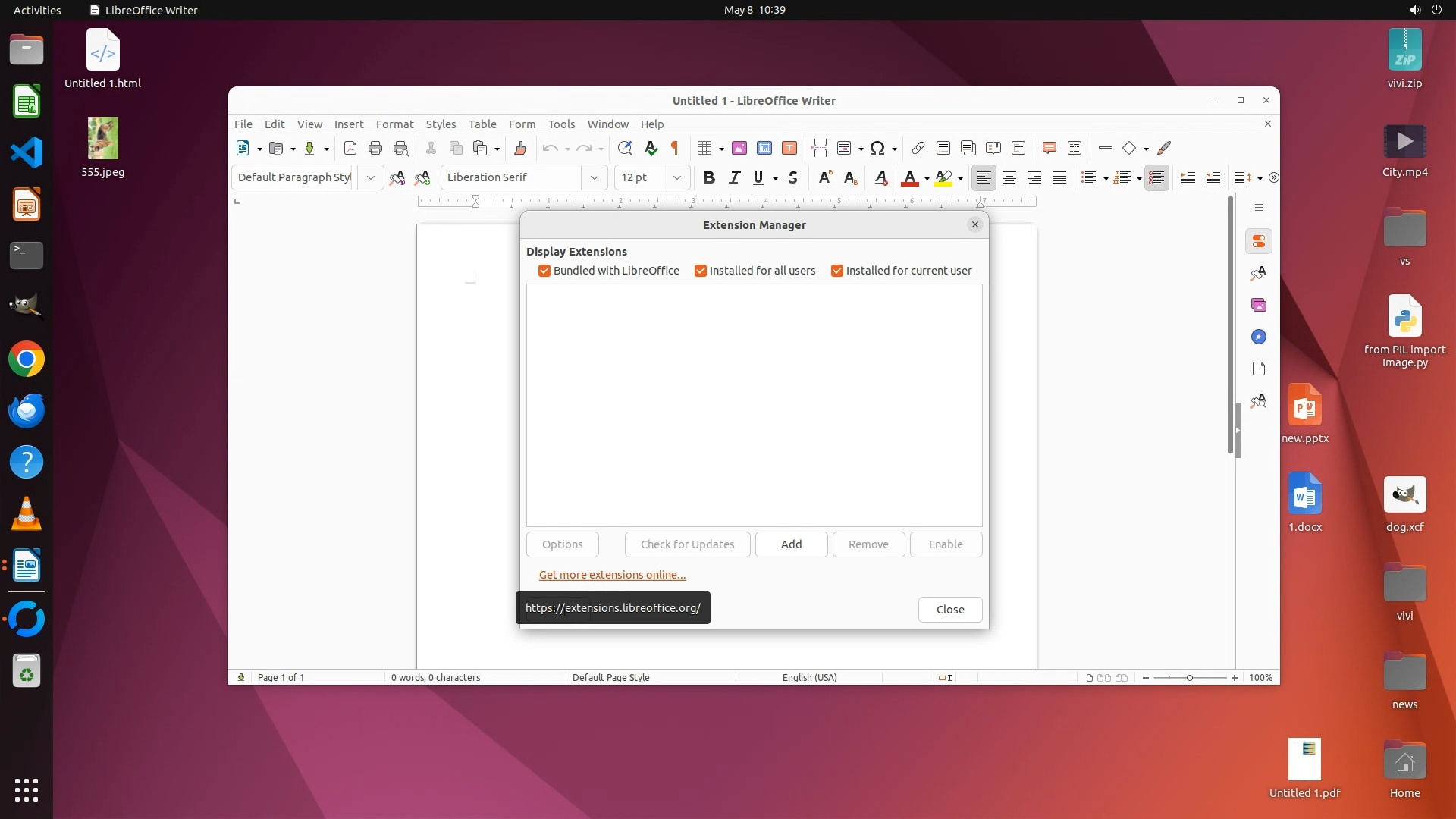Image resolution: width=1456 pixels, height=819 pixels.
Task: Click the Center Align paragraph icon
Action: [1009, 177]
